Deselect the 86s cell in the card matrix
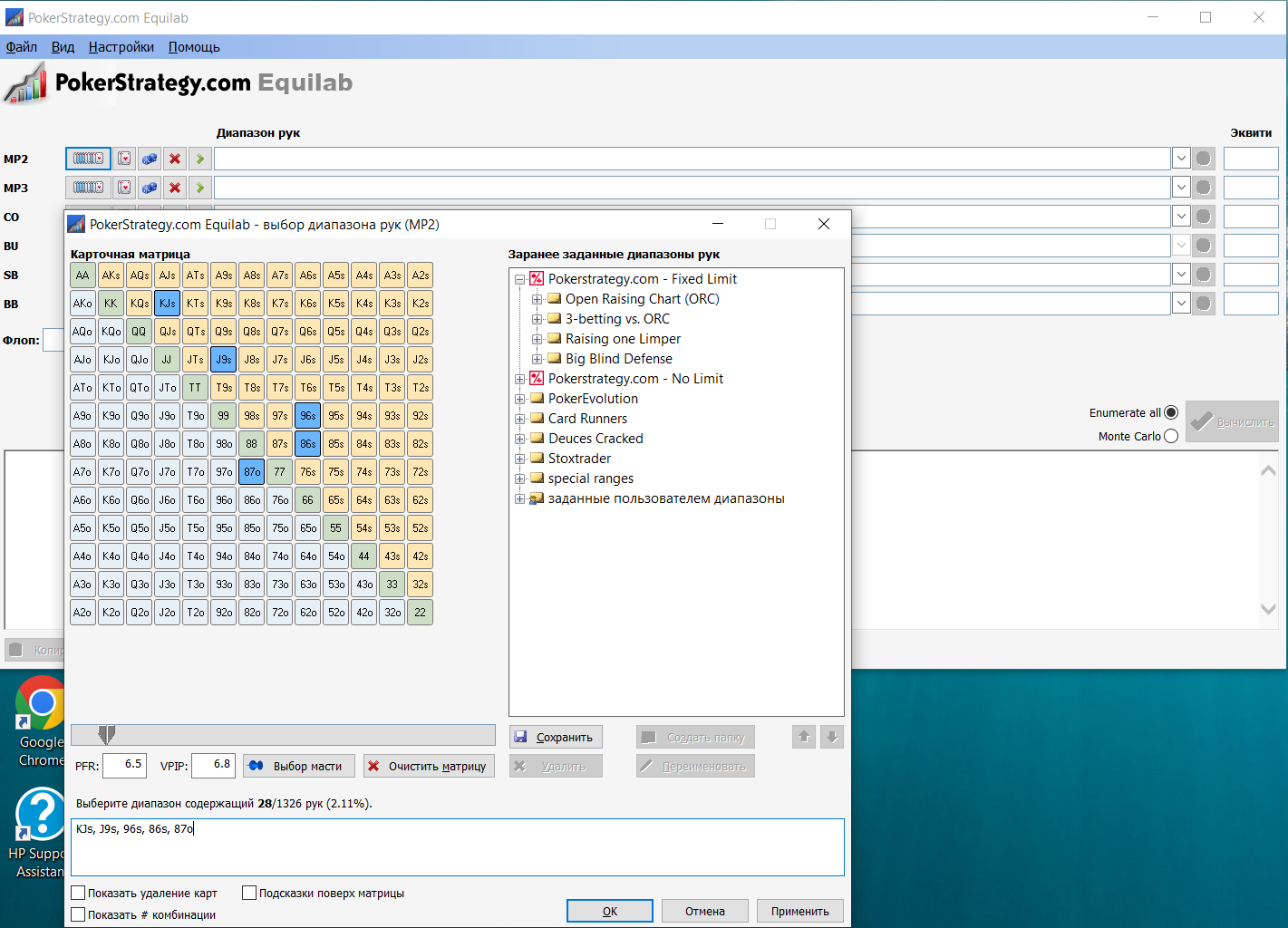Image resolution: width=1288 pixels, height=928 pixels. (x=307, y=444)
